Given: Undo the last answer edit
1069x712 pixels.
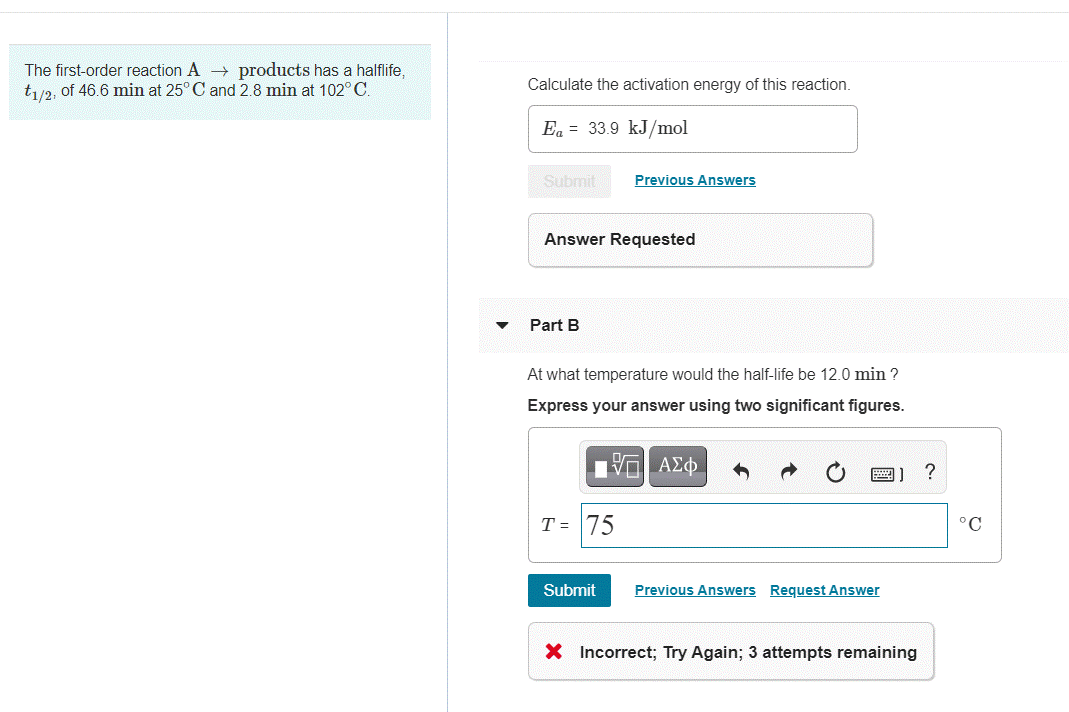Looking at the screenshot, I should [x=740, y=470].
